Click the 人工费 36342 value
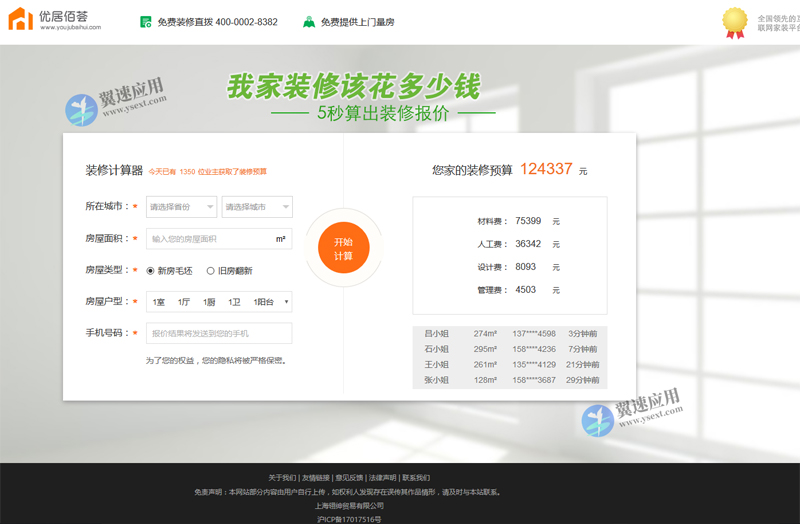Image resolution: width=800 pixels, height=524 pixels. (528, 244)
